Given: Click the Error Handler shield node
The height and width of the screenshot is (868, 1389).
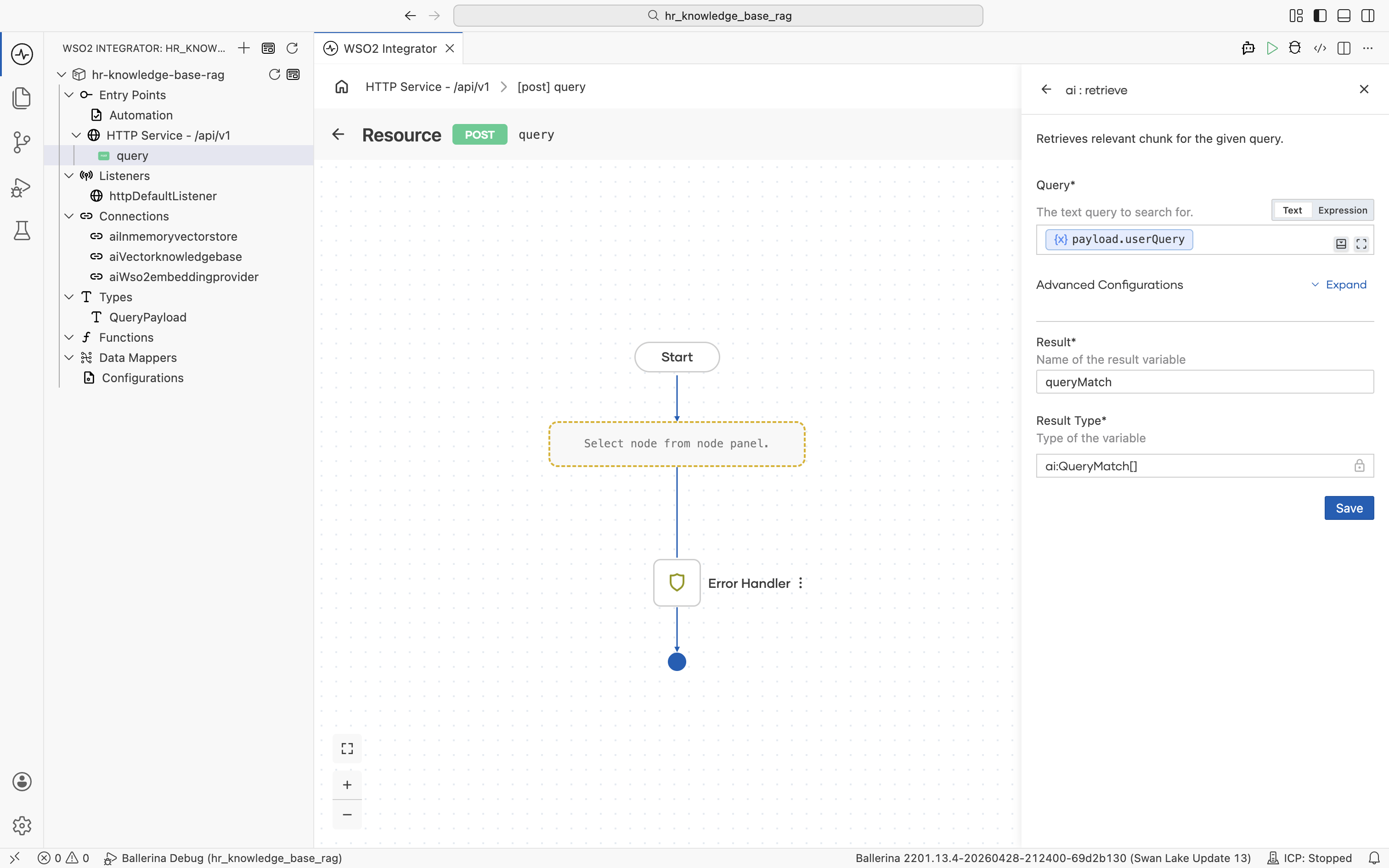Looking at the screenshot, I should (677, 583).
